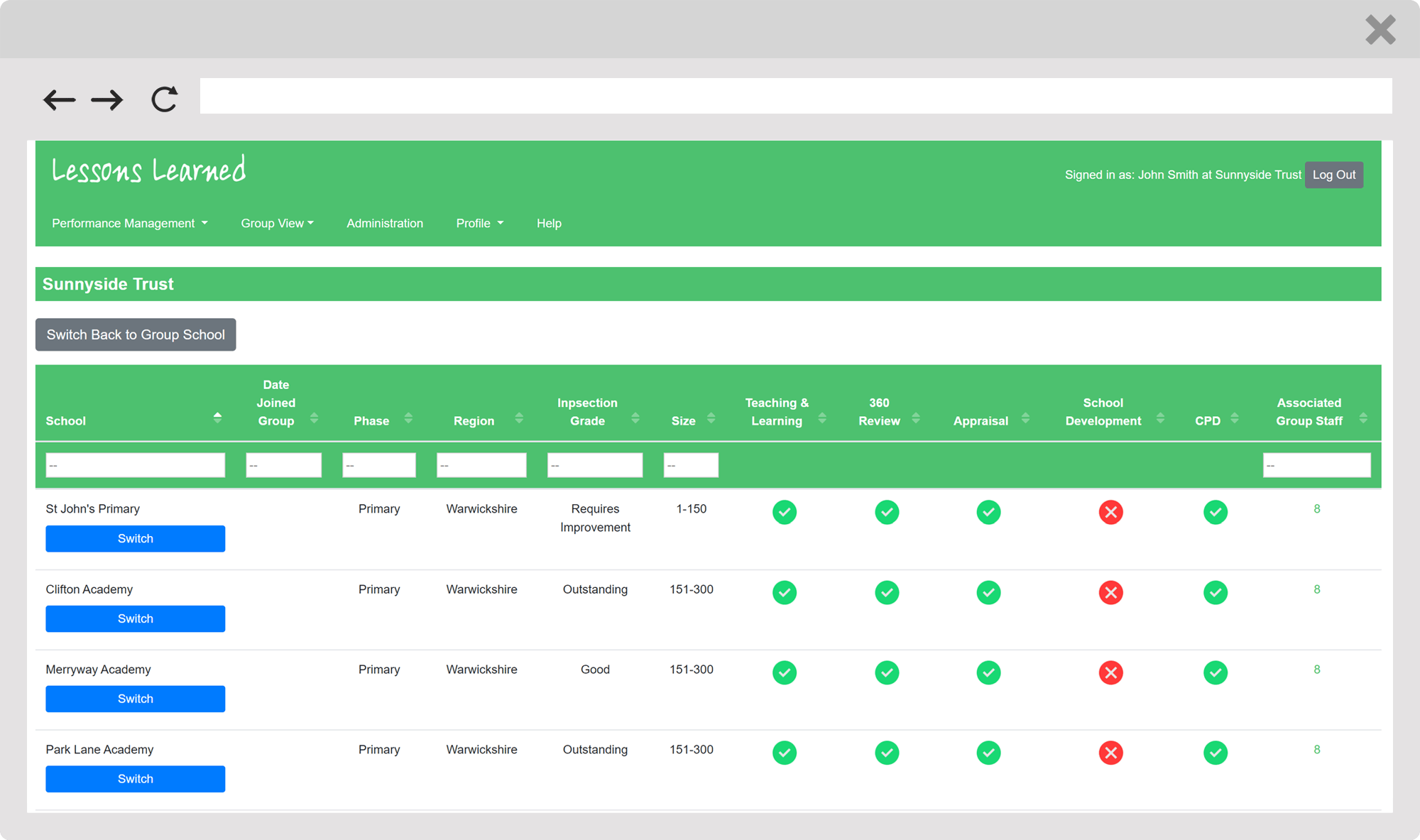The width and height of the screenshot is (1420, 840).
Task: Click St John's Primary Teaching & Learning checkmark
Action: (785, 512)
